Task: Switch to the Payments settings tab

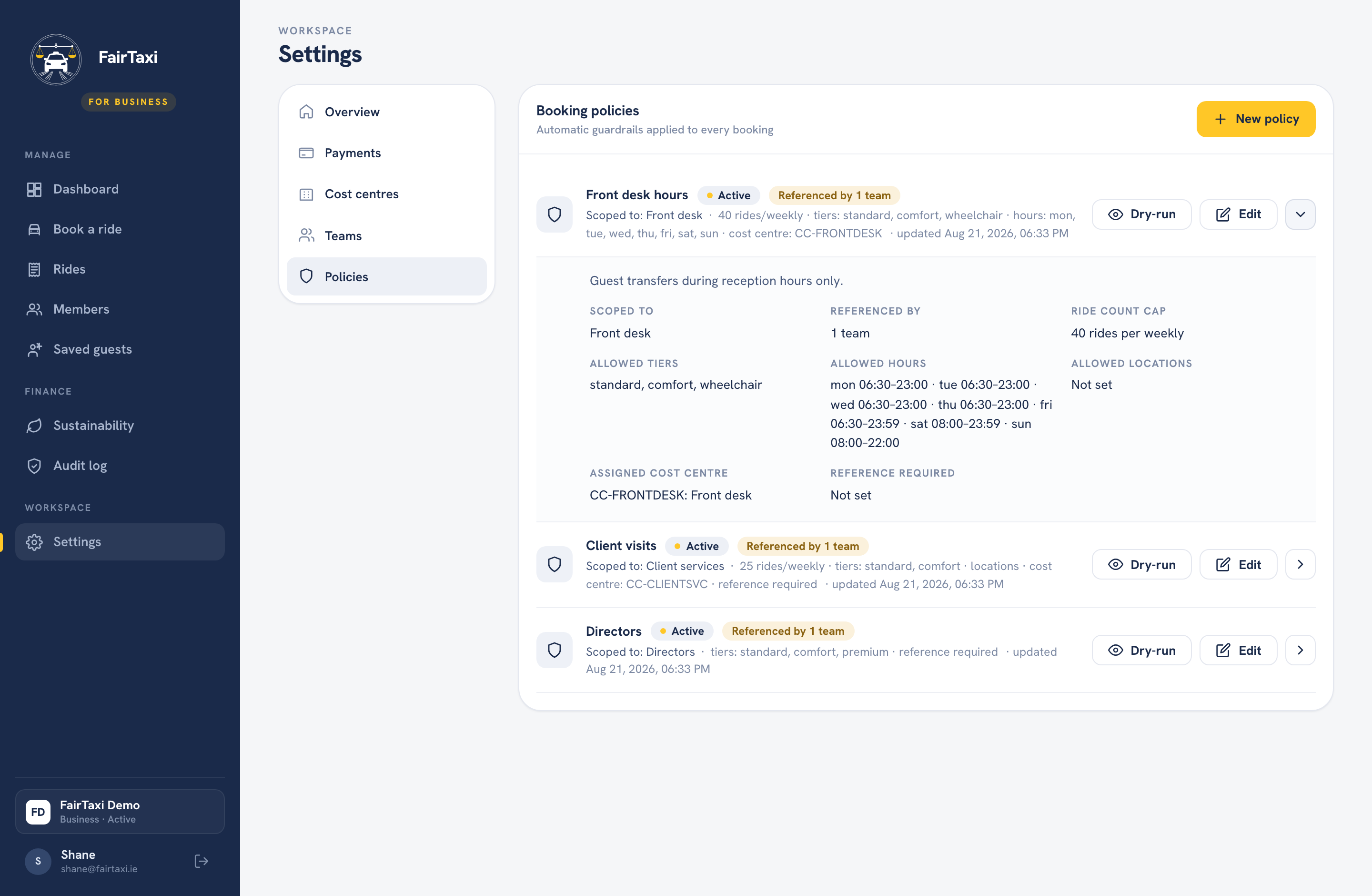Action: (386, 153)
